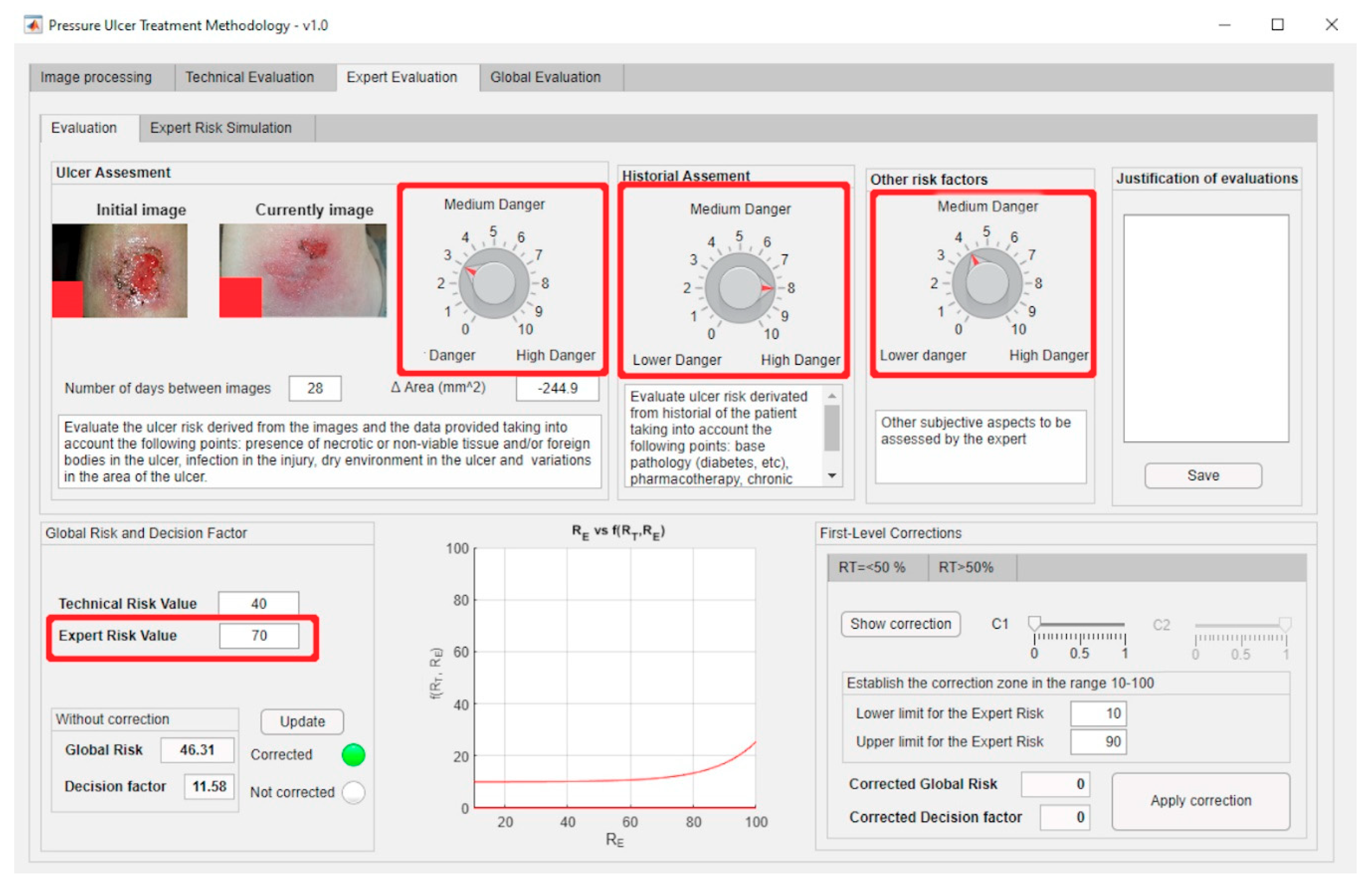The height and width of the screenshot is (888, 1372).
Task: Click Upper limit for the Expert Risk field
Action: point(1098,742)
